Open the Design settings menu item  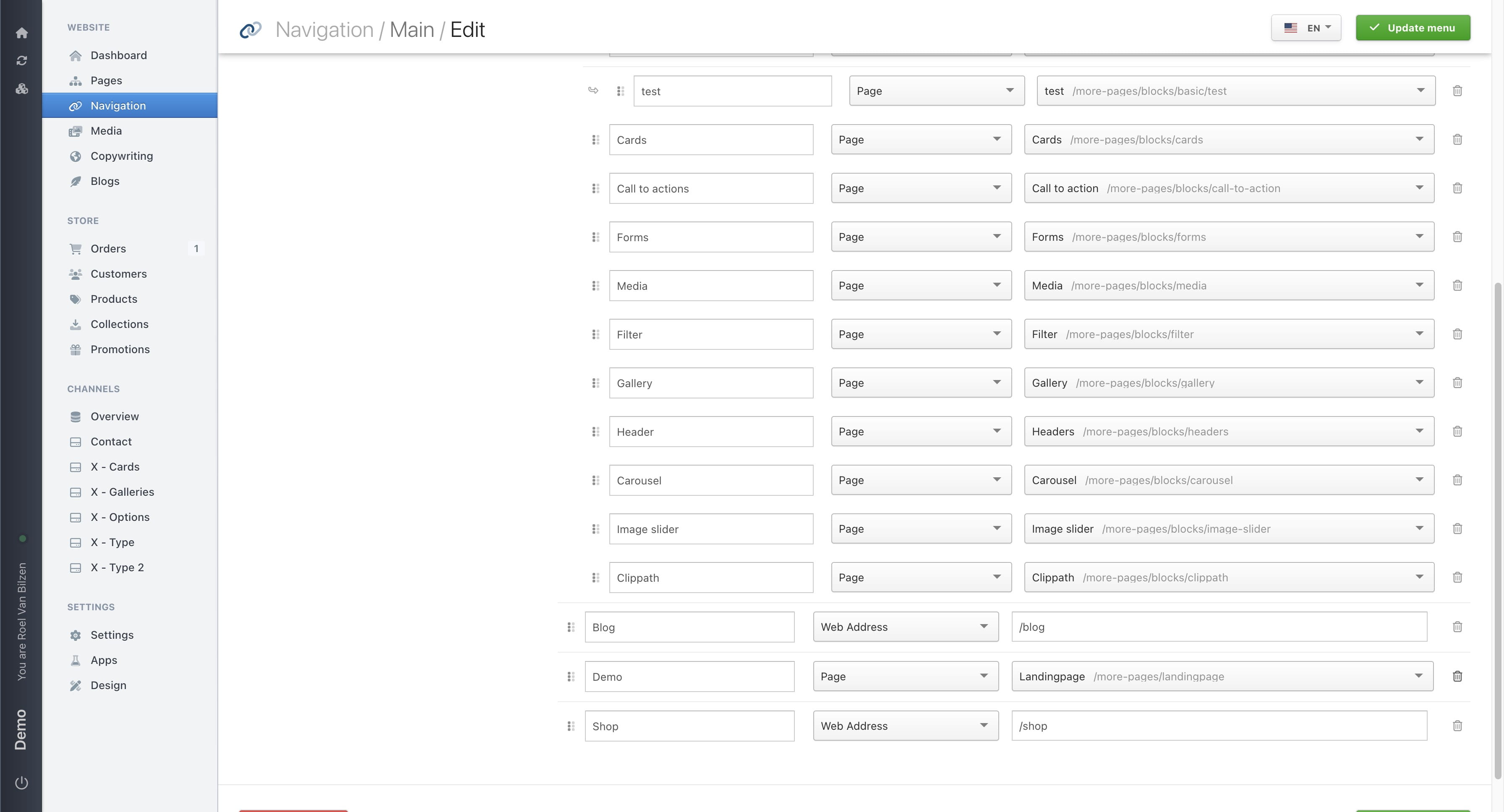point(108,685)
